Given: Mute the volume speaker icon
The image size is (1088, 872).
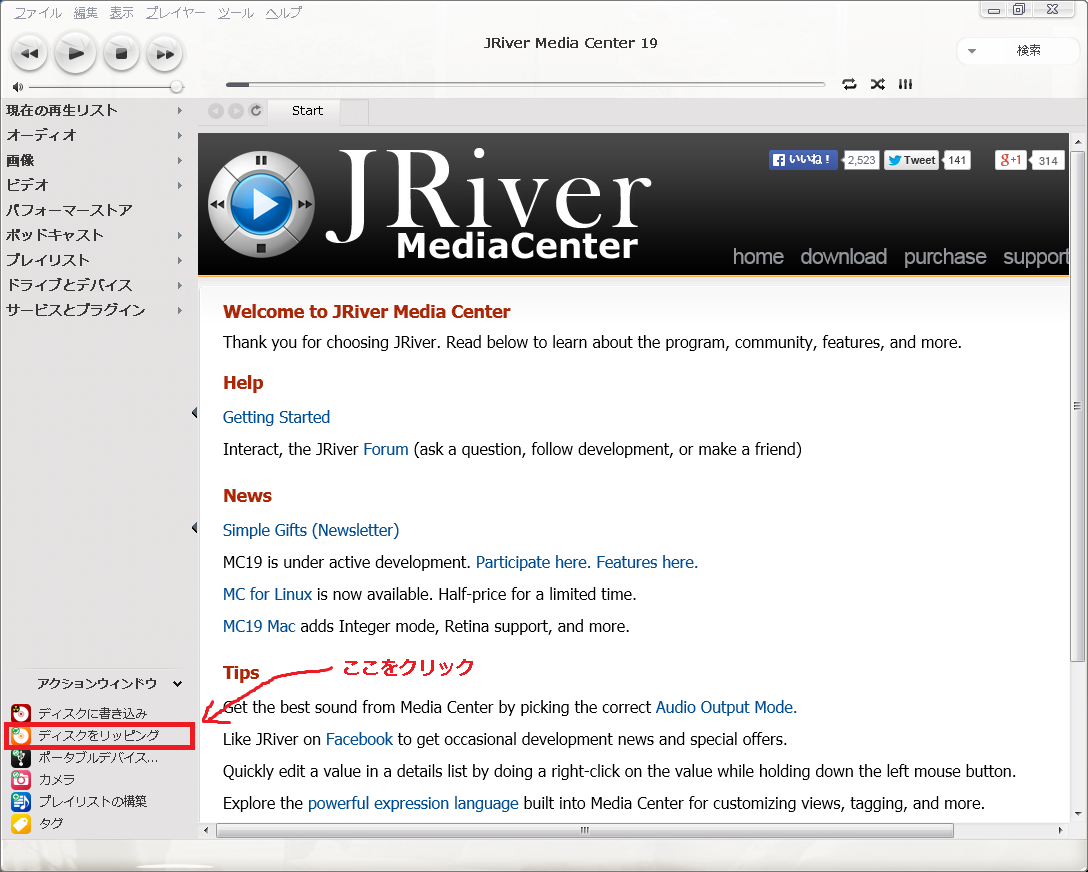Looking at the screenshot, I should 17,87.
